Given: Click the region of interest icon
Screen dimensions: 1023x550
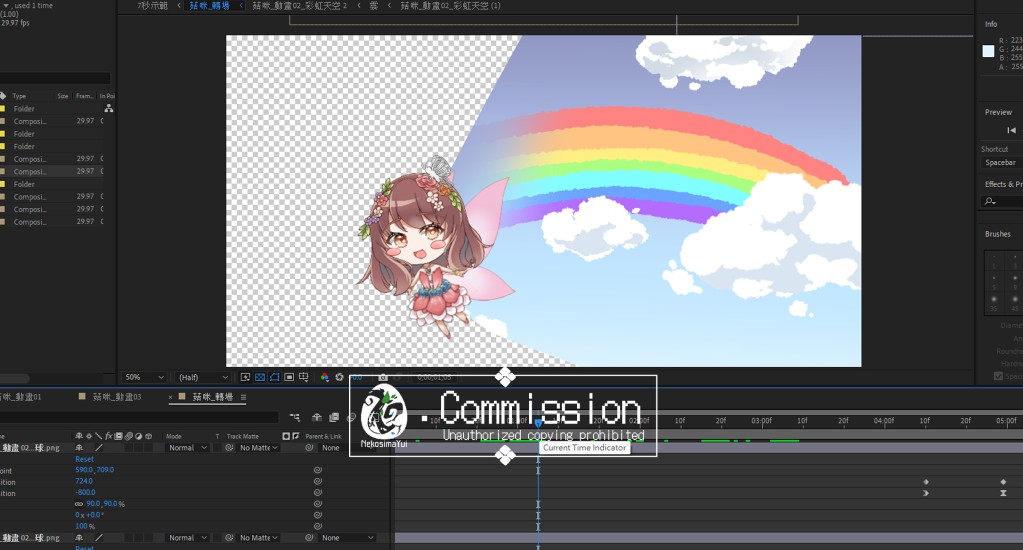Looking at the screenshot, I should 289,377.
